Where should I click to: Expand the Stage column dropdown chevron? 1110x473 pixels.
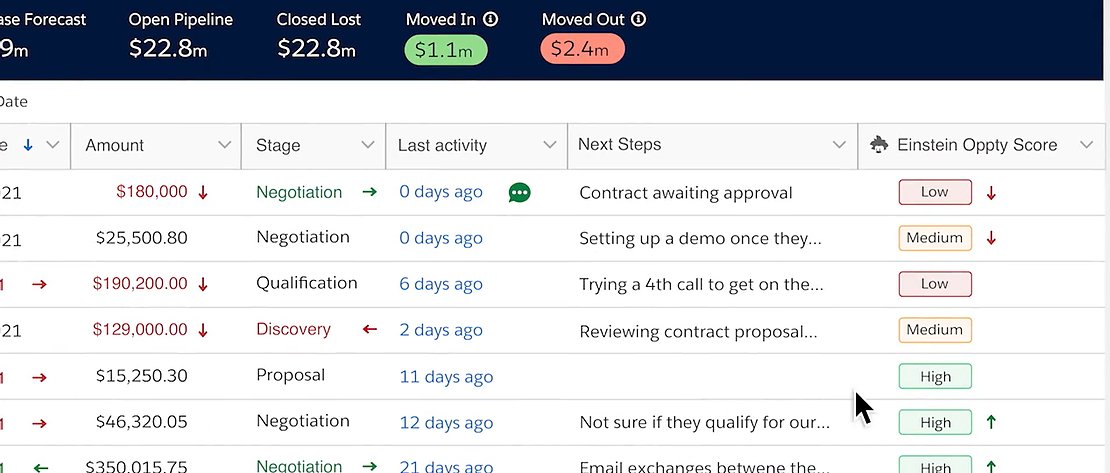[x=369, y=146]
